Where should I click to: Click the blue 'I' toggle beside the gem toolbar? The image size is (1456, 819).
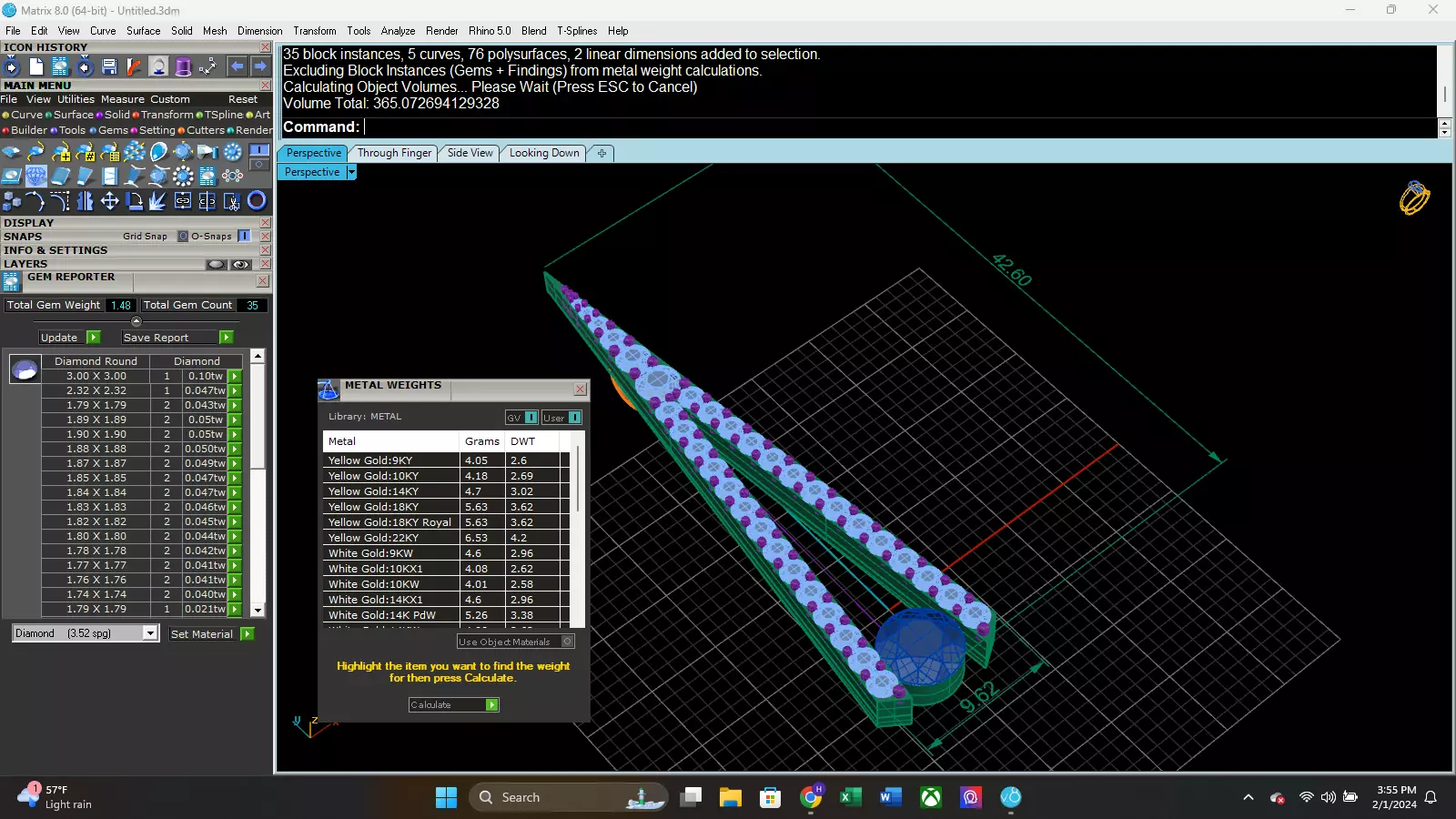click(x=259, y=149)
